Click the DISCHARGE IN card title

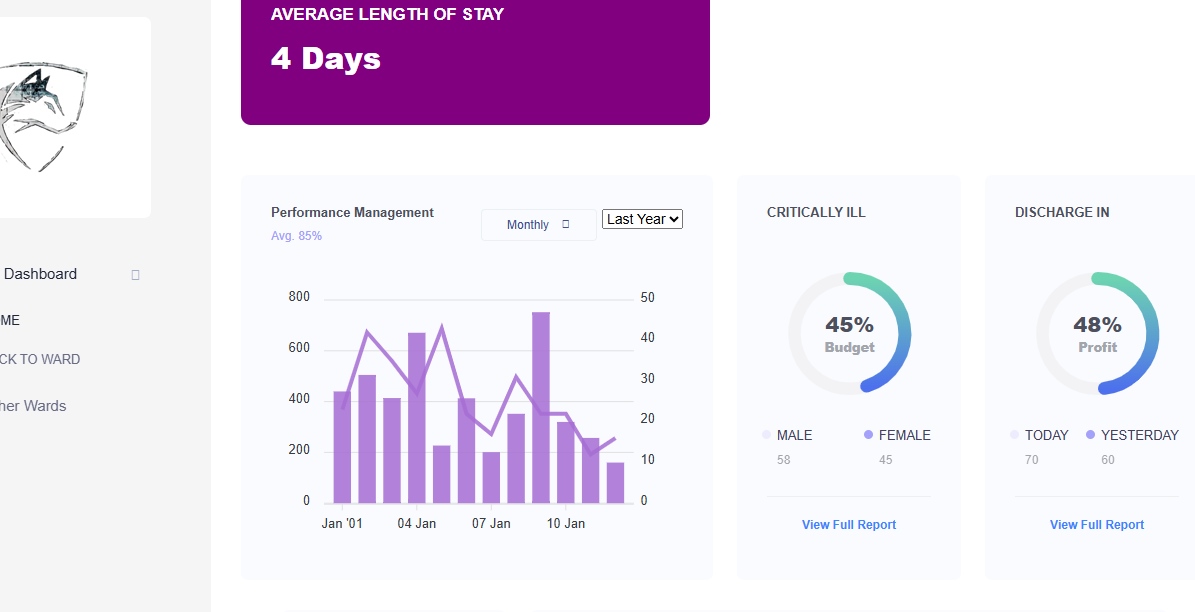click(1062, 213)
